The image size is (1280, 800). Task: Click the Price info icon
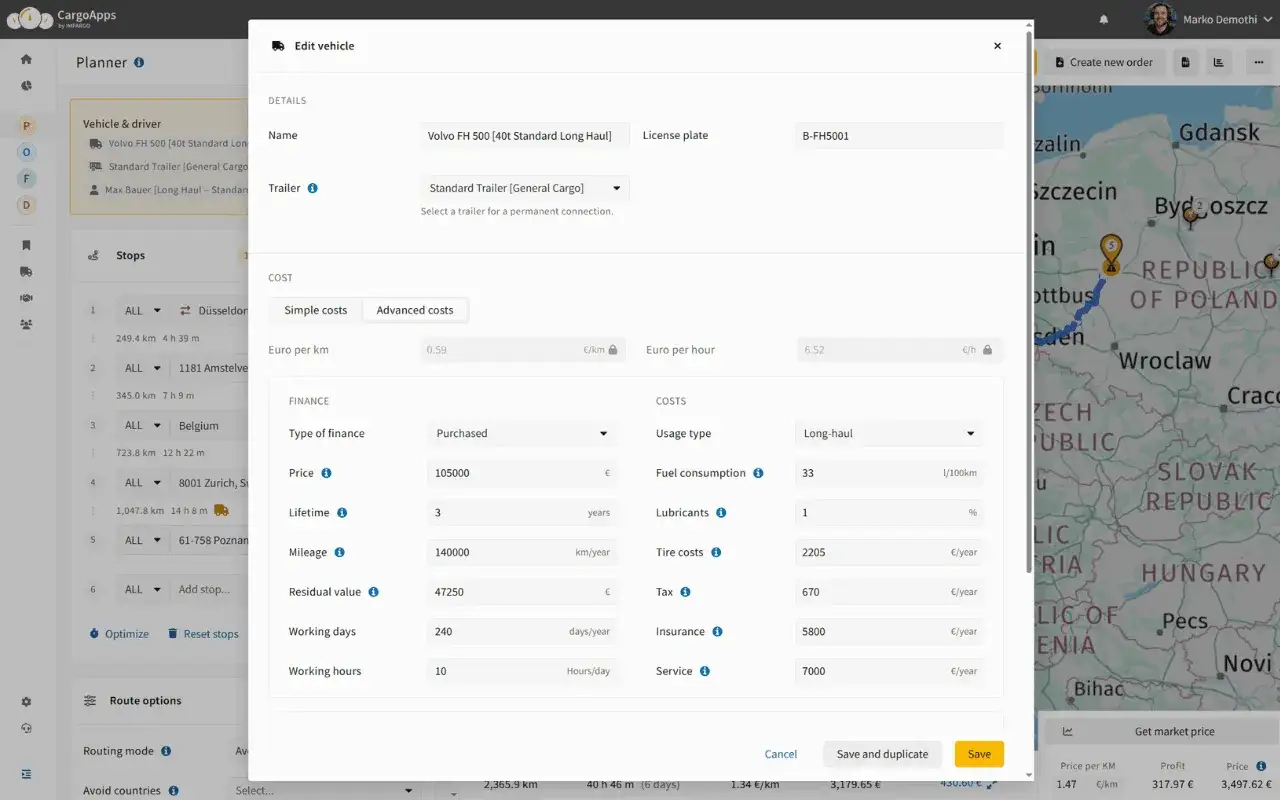tap(326, 473)
